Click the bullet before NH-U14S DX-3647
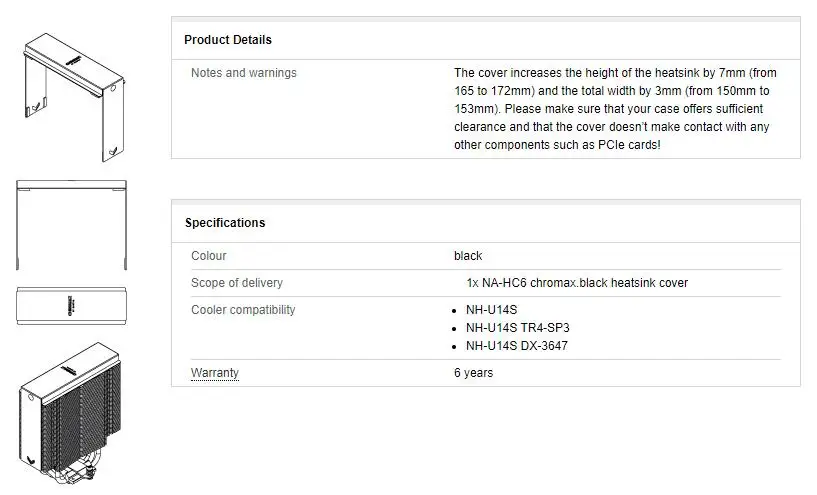 click(x=456, y=347)
